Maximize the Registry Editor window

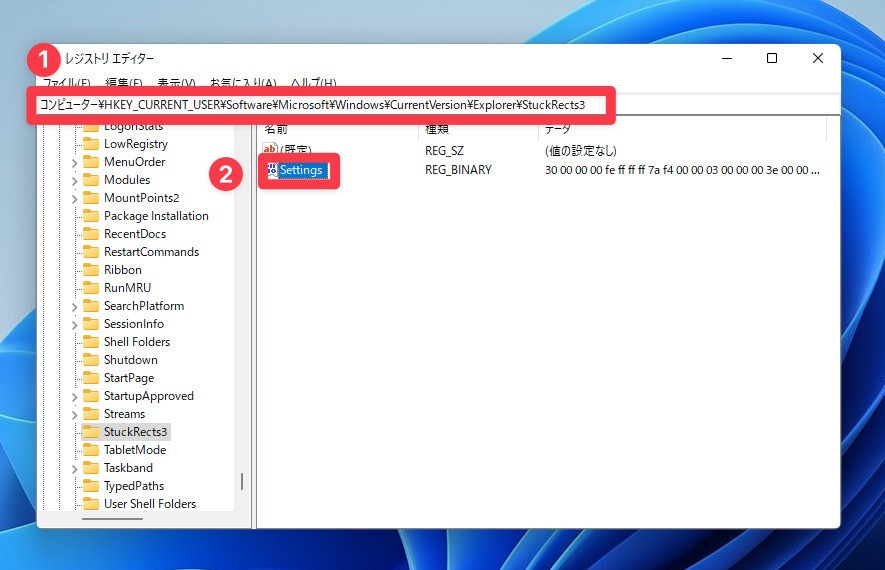(x=772, y=58)
